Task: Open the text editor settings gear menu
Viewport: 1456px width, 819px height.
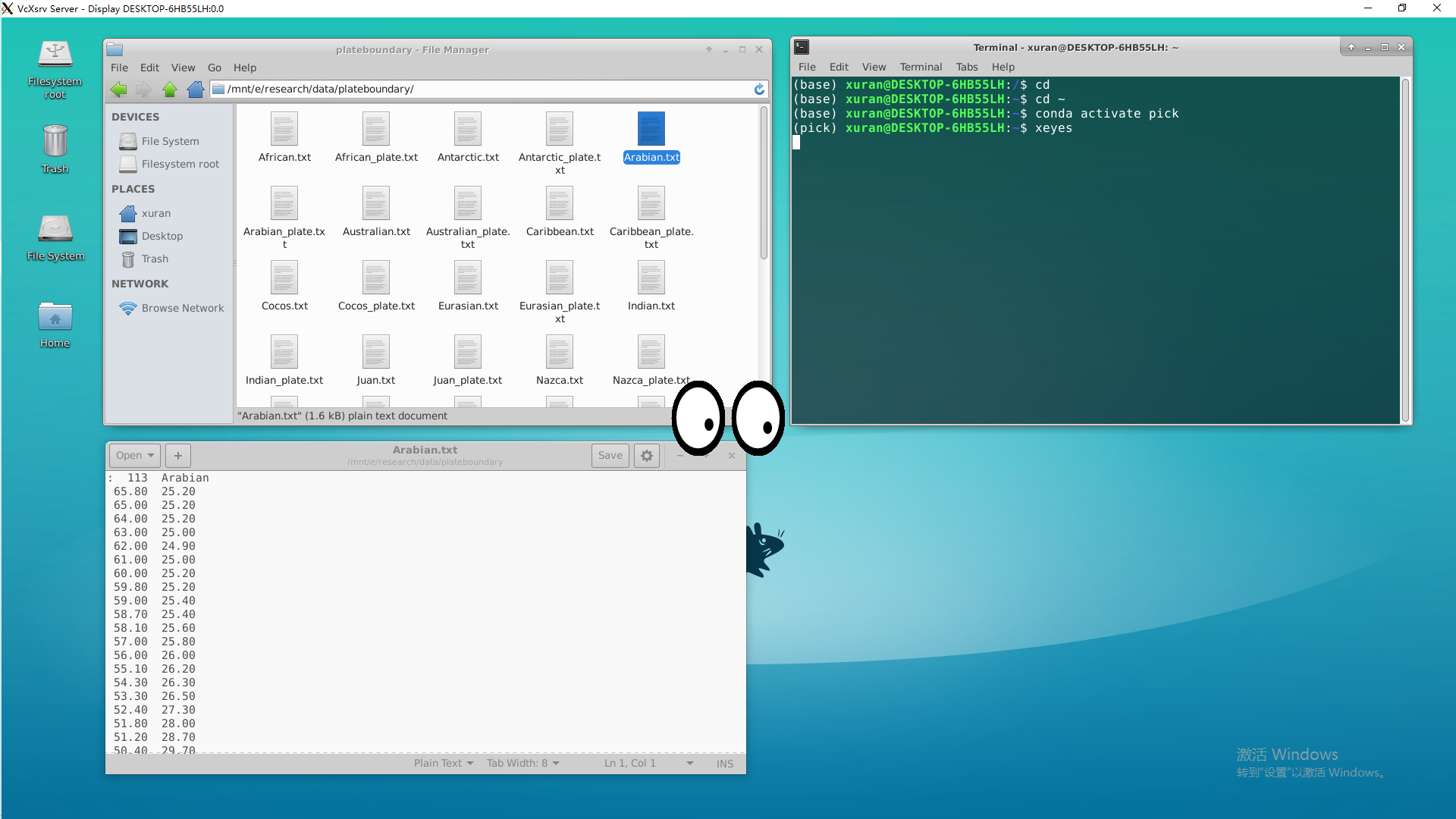Action: point(647,456)
